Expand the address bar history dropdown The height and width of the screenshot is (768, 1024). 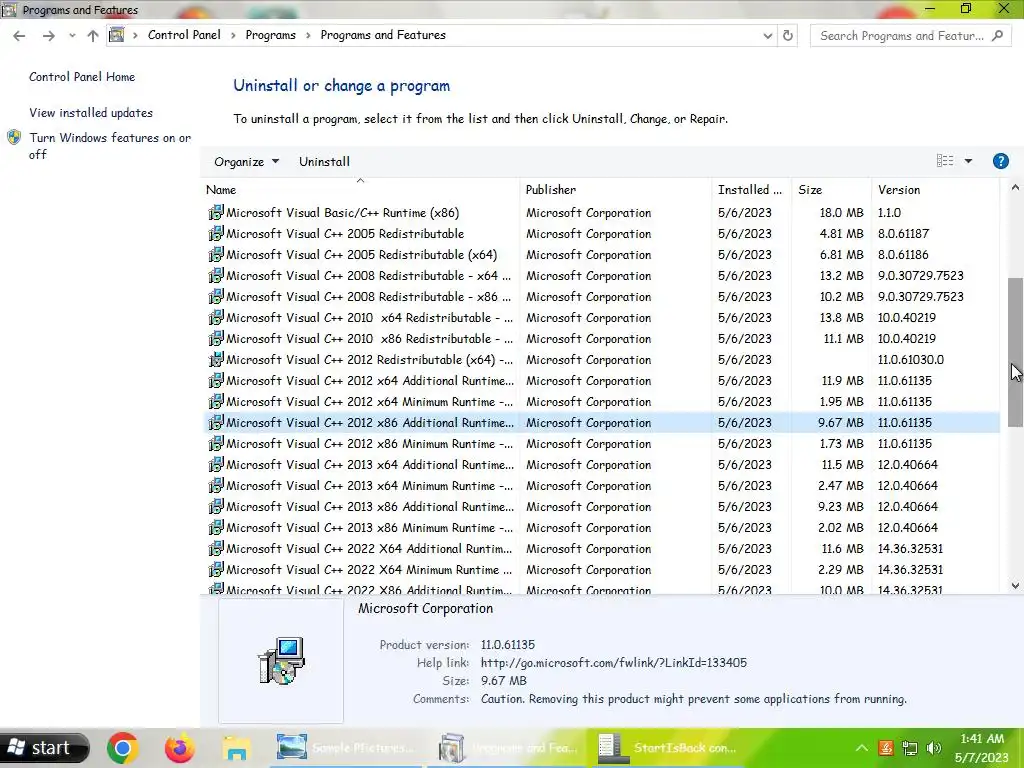tap(768, 36)
